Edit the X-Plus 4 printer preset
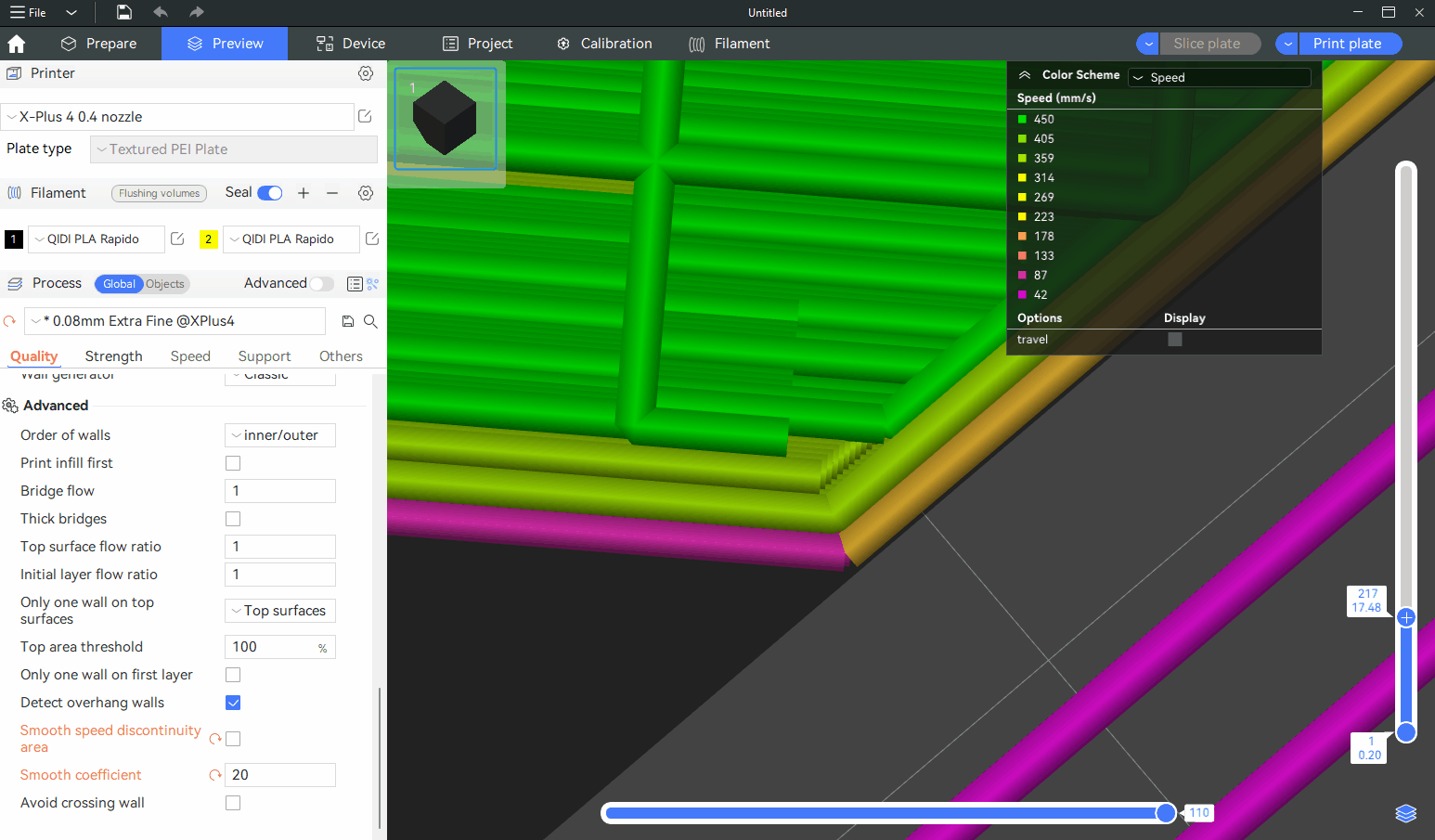 pos(365,116)
